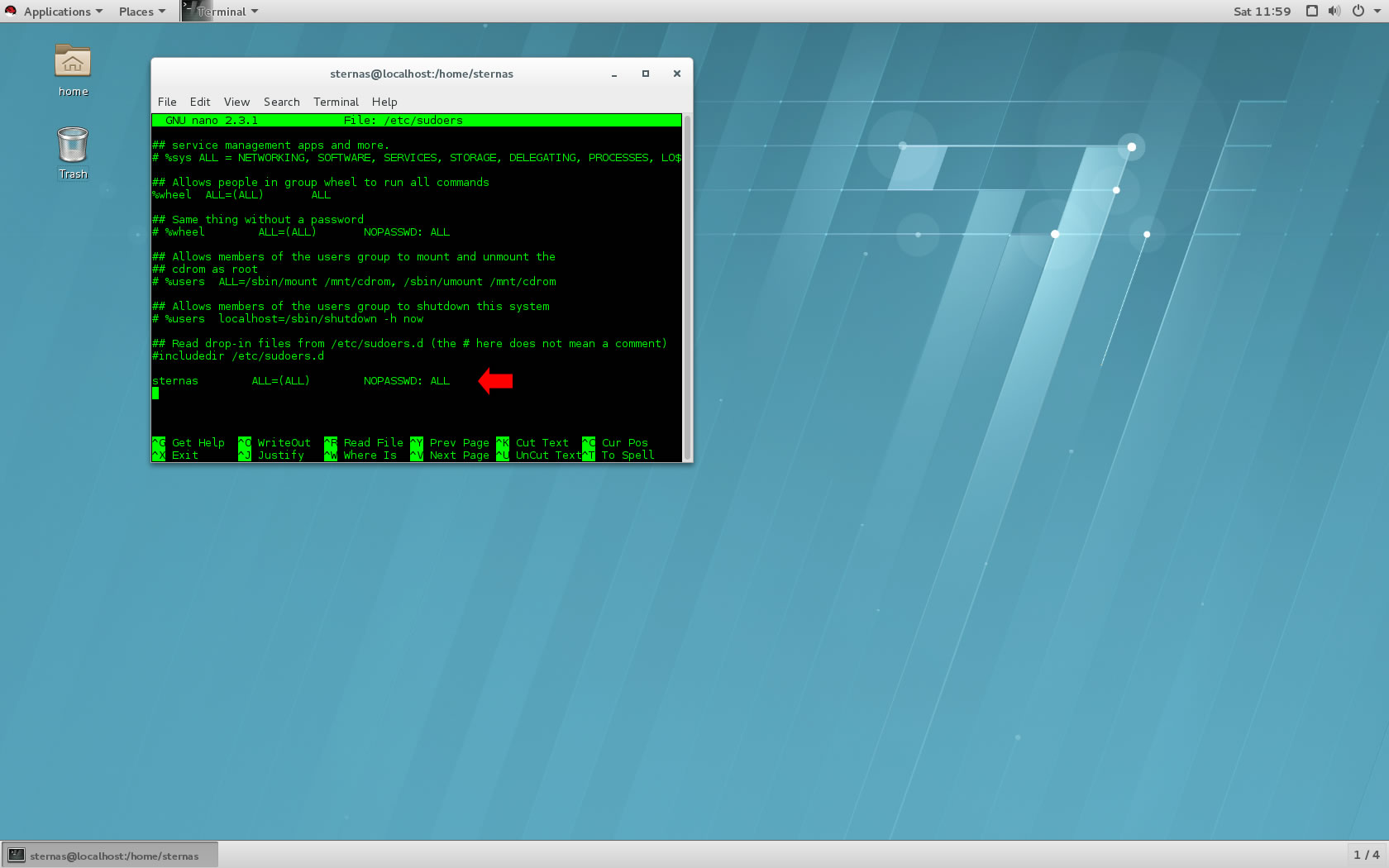
Task: Click the 'Get Help' shortcut label
Action: [198, 443]
